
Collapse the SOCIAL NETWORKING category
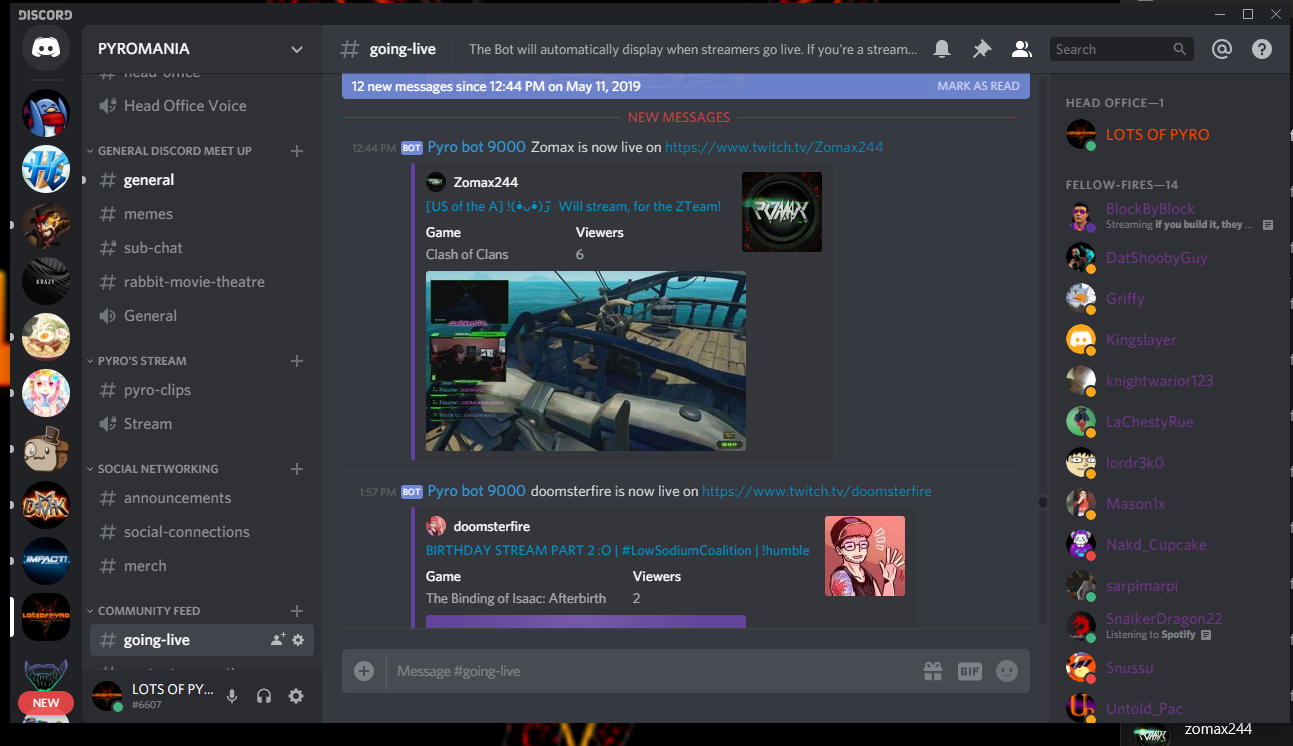point(157,469)
